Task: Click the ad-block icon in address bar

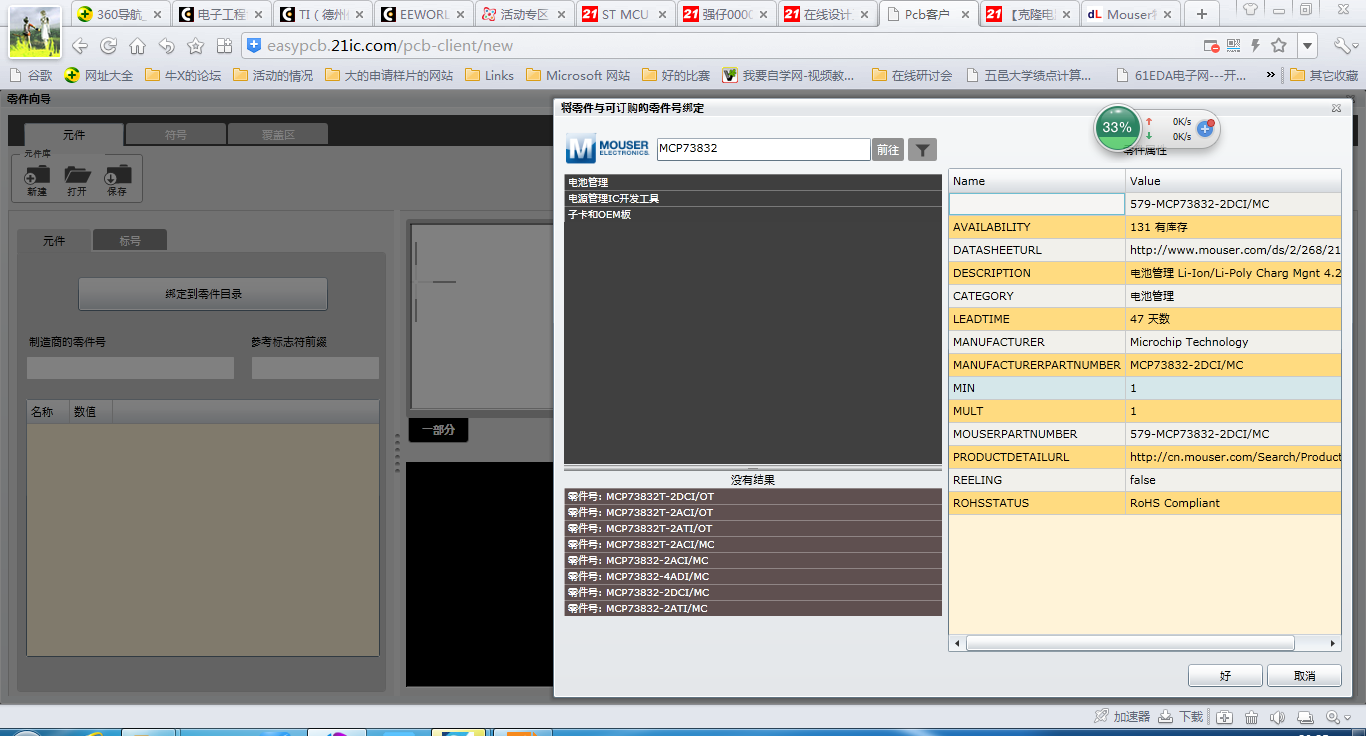Action: pos(1211,46)
